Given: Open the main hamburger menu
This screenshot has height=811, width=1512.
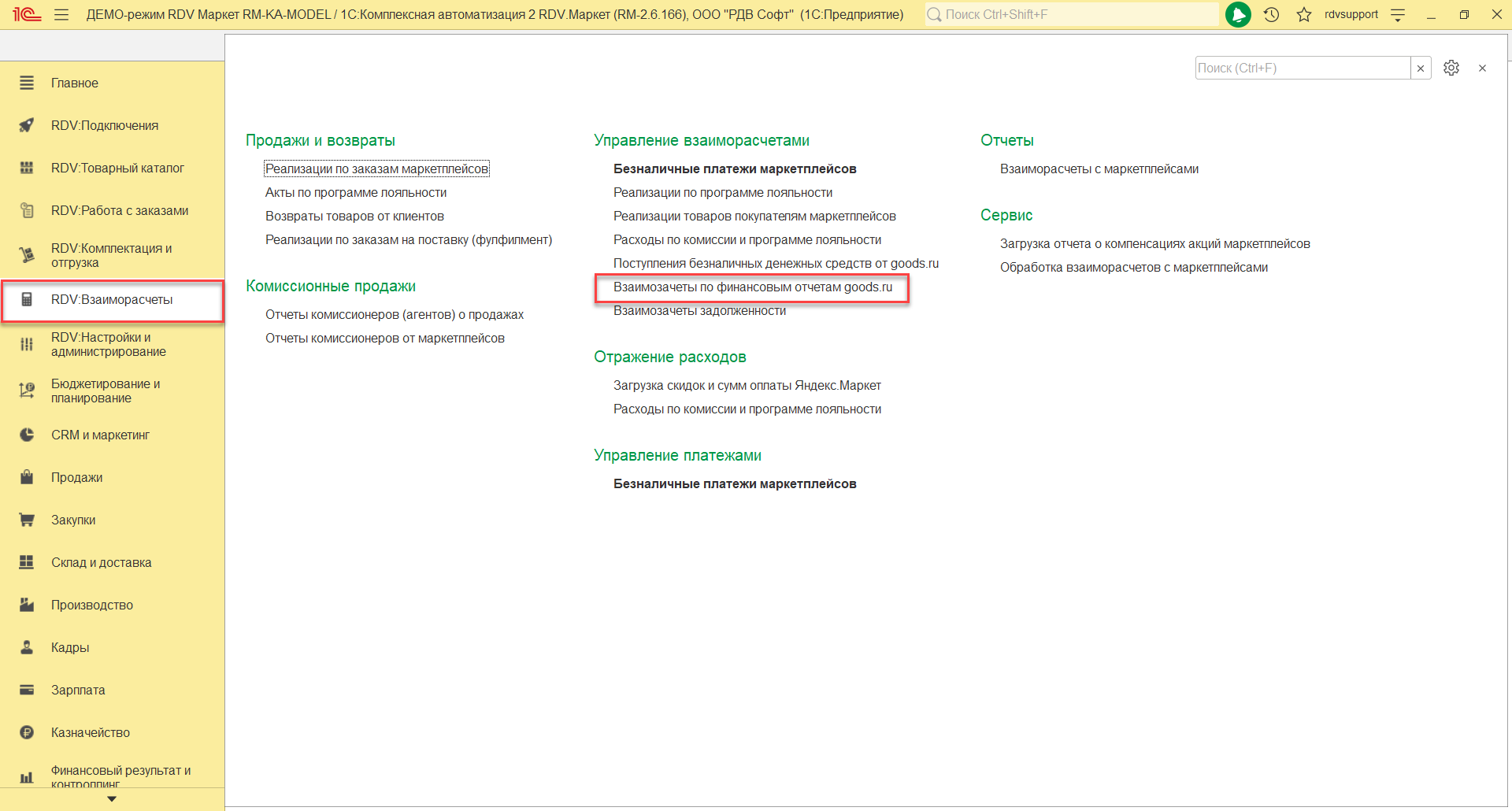Looking at the screenshot, I should click(61, 14).
